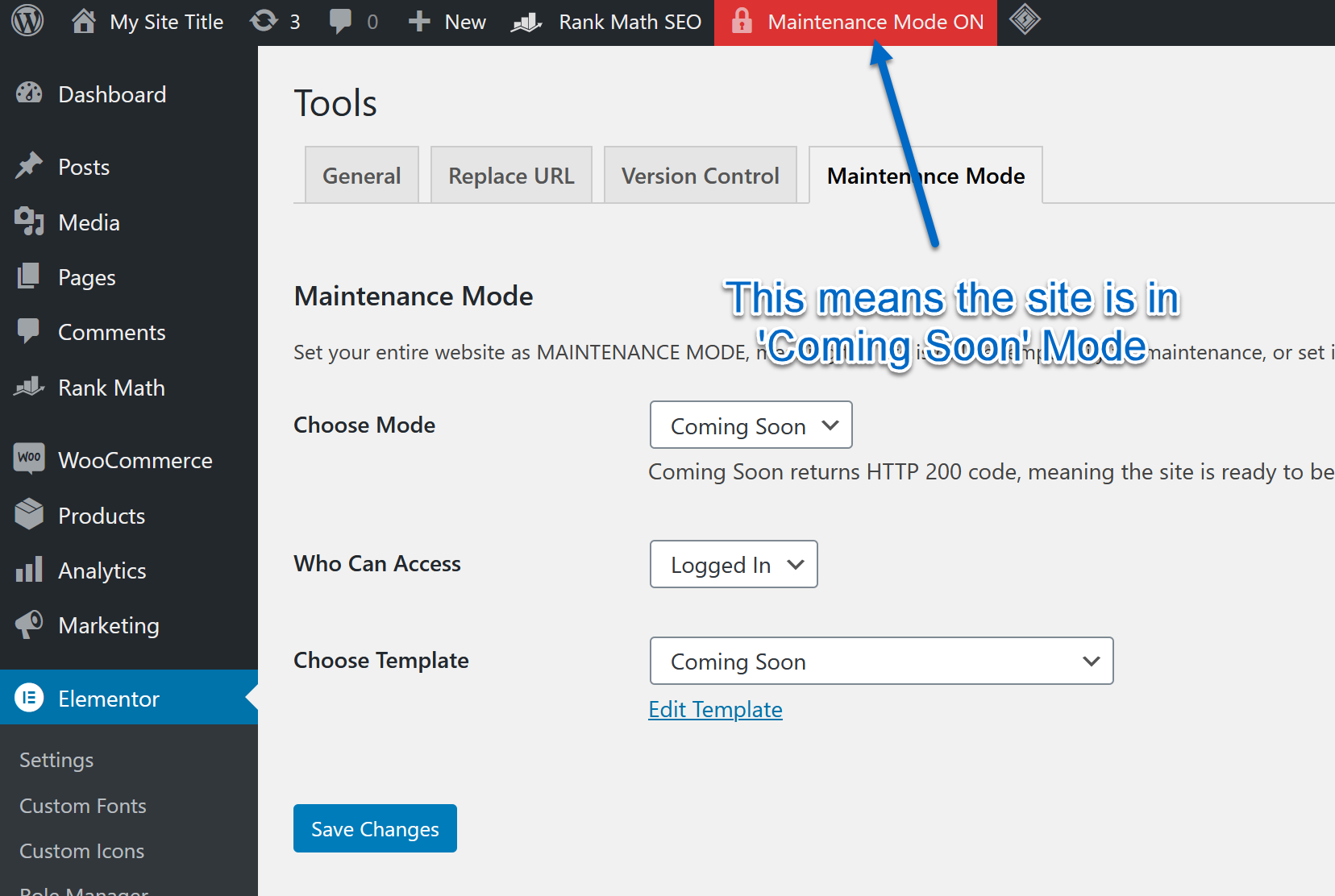This screenshot has height=896, width=1335.
Task: Open the comments bubble icon in admin bar
Action: tap(341, 22)
